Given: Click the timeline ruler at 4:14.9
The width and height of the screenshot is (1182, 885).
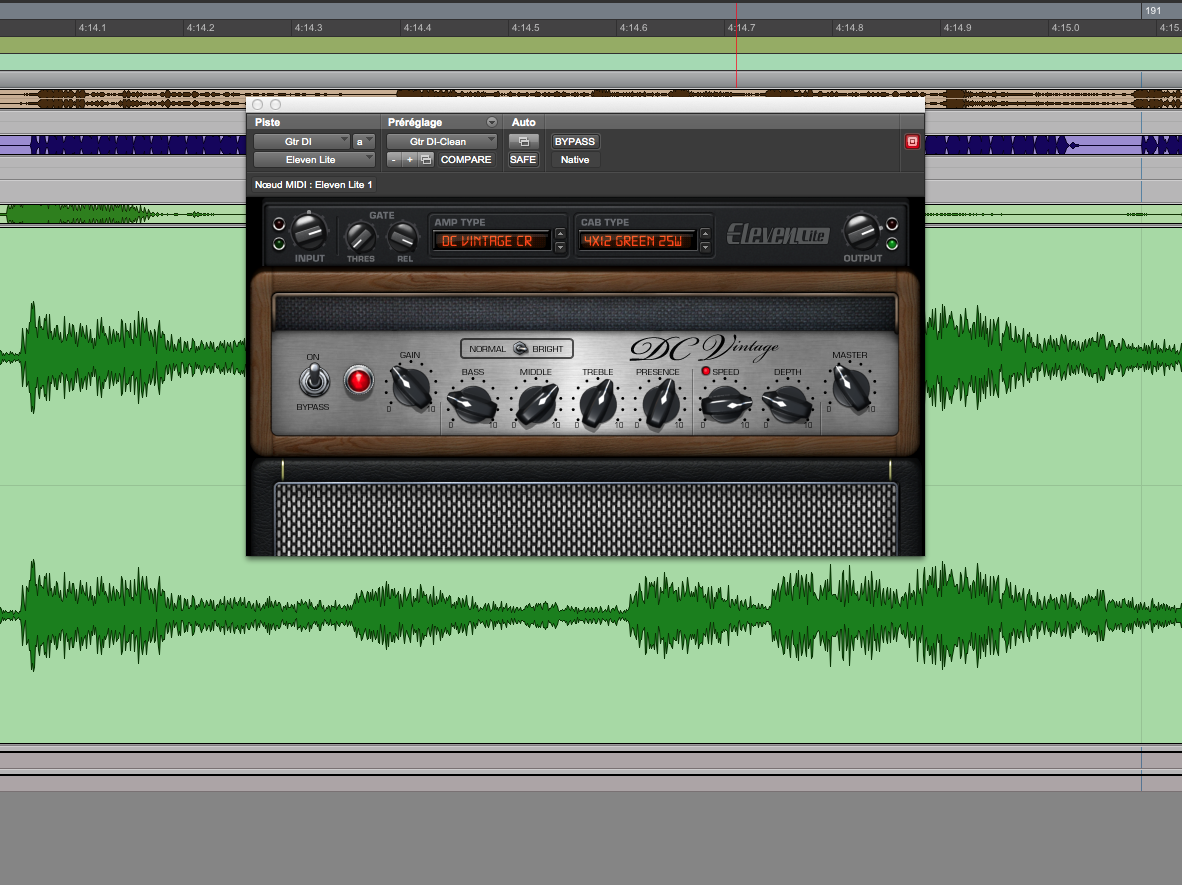Looking at the screenshot, I should pyautogui.click(x=957, y=28).
